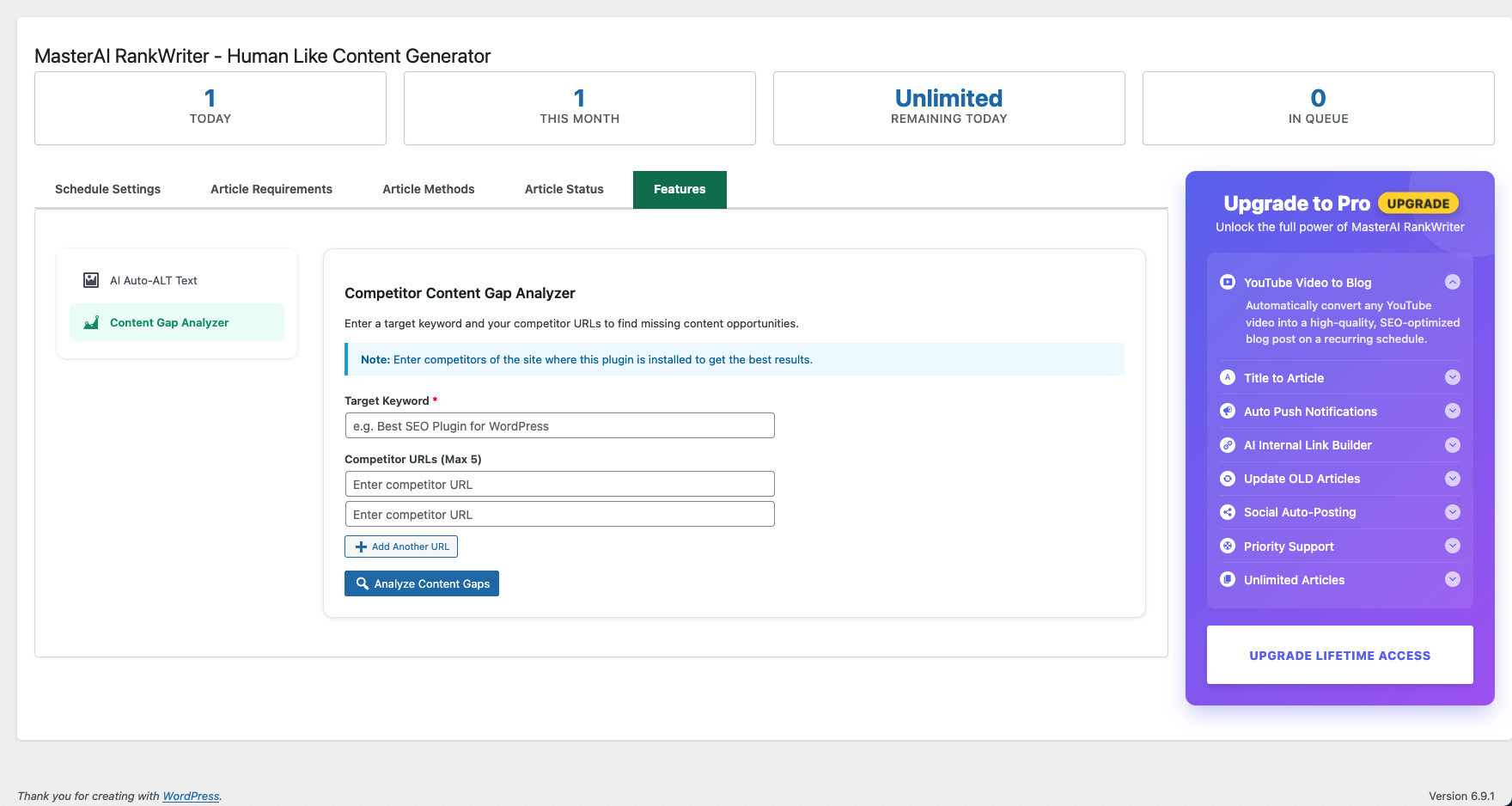Click the Content Gap Analyzer chart icon
Screen dimensions: 1512x806
point(90,322)
